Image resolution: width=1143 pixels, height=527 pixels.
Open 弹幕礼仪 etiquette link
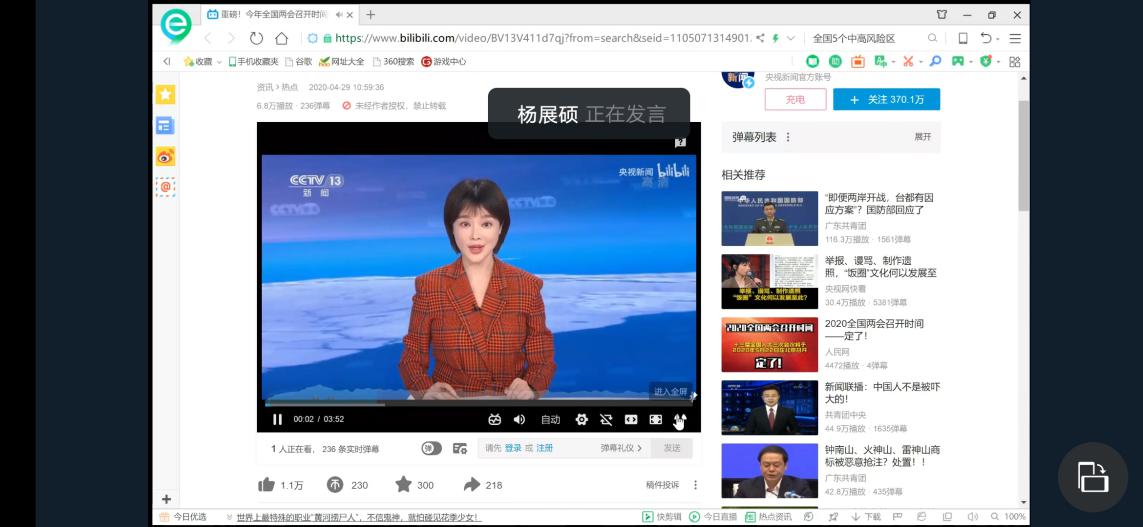pos(621,448)
